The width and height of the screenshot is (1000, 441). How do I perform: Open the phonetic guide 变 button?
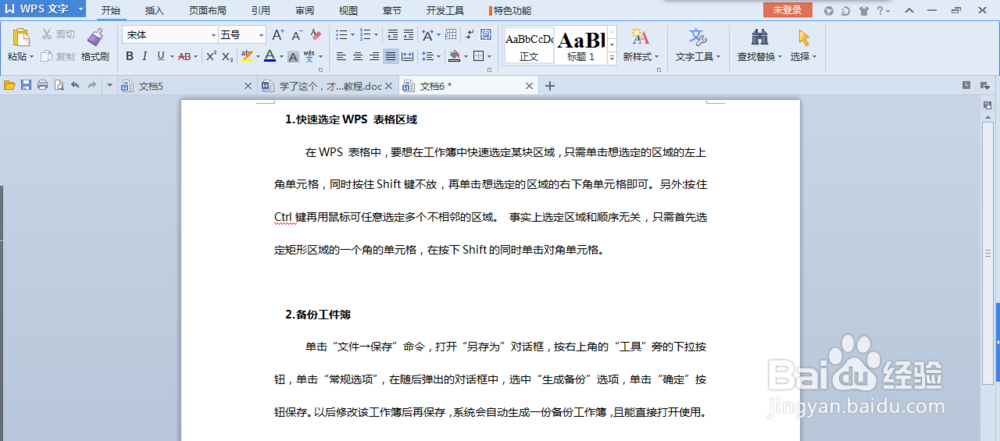pos(311,56)
